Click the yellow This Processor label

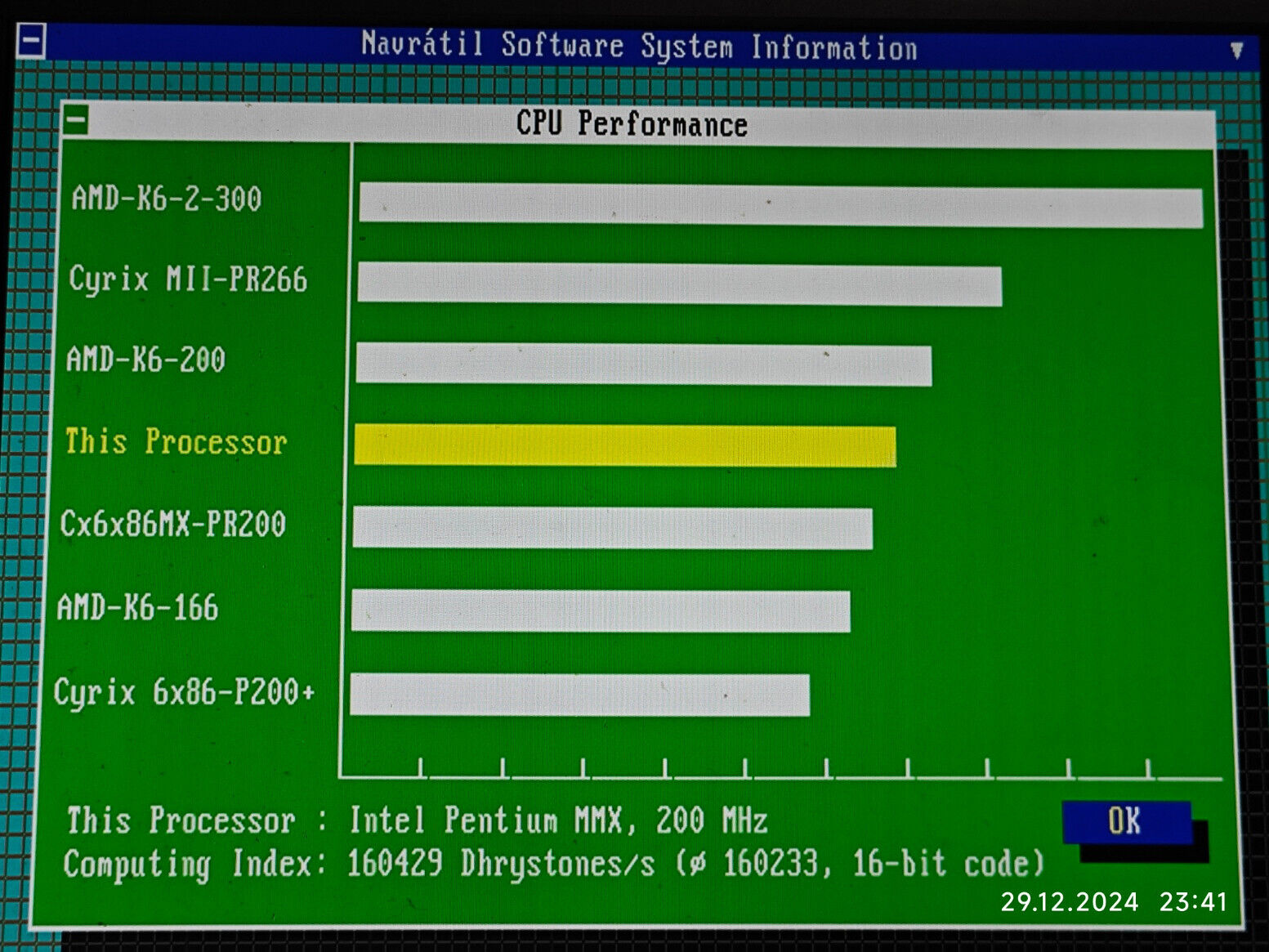tap(176, 442)
